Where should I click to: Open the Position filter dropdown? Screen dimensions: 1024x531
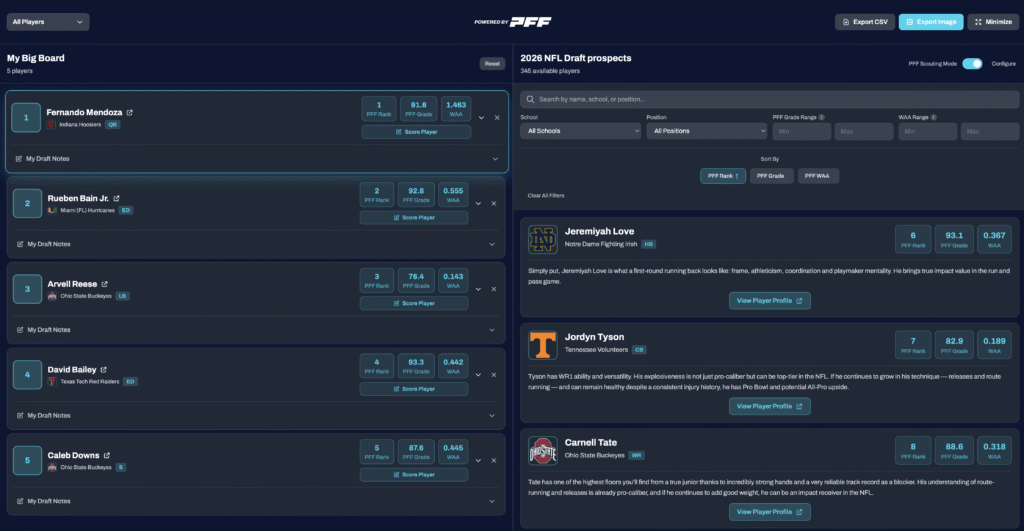coord(706,131)
